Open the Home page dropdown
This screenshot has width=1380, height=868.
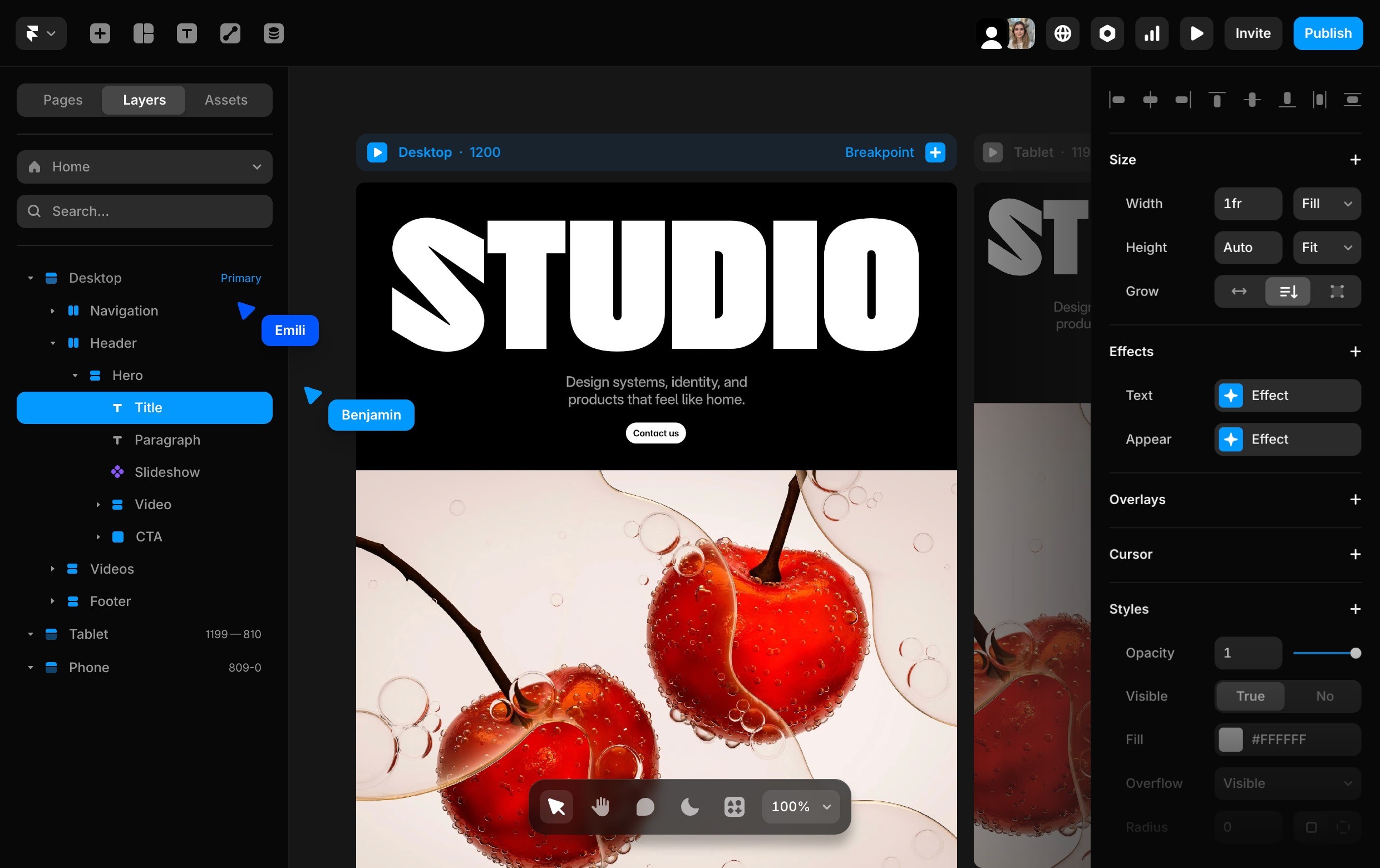(145, 167)
